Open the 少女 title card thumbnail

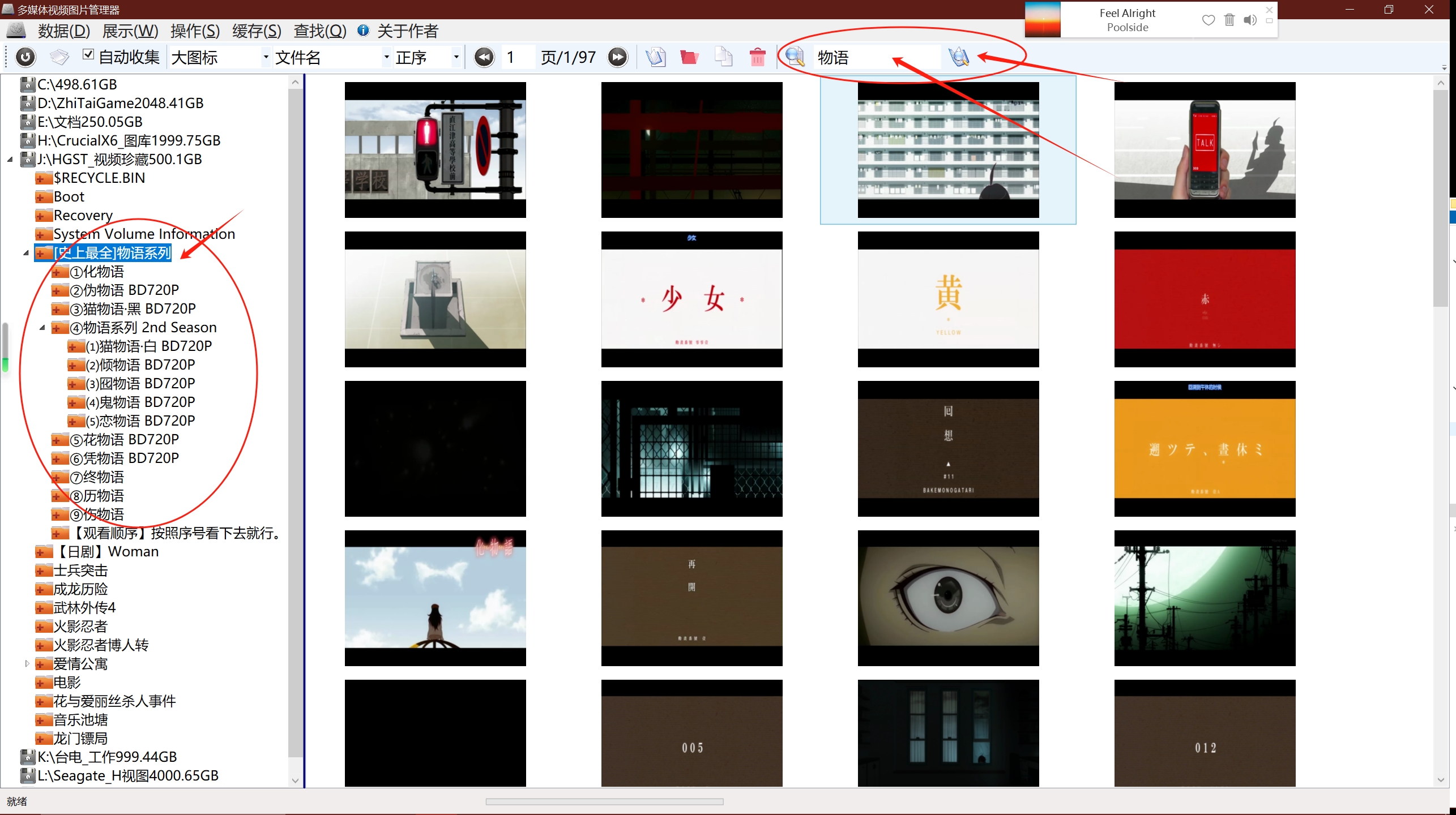[691, 299]
